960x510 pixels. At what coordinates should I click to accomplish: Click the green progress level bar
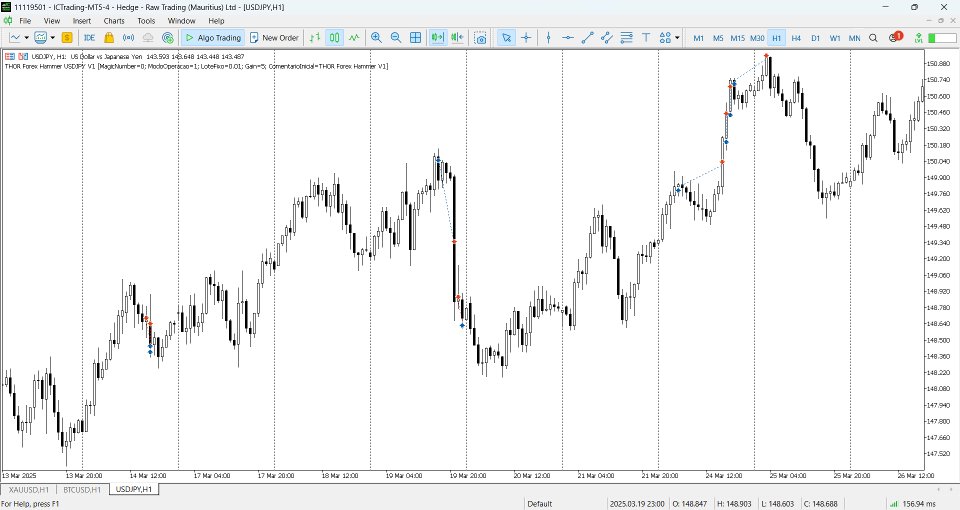942,37
